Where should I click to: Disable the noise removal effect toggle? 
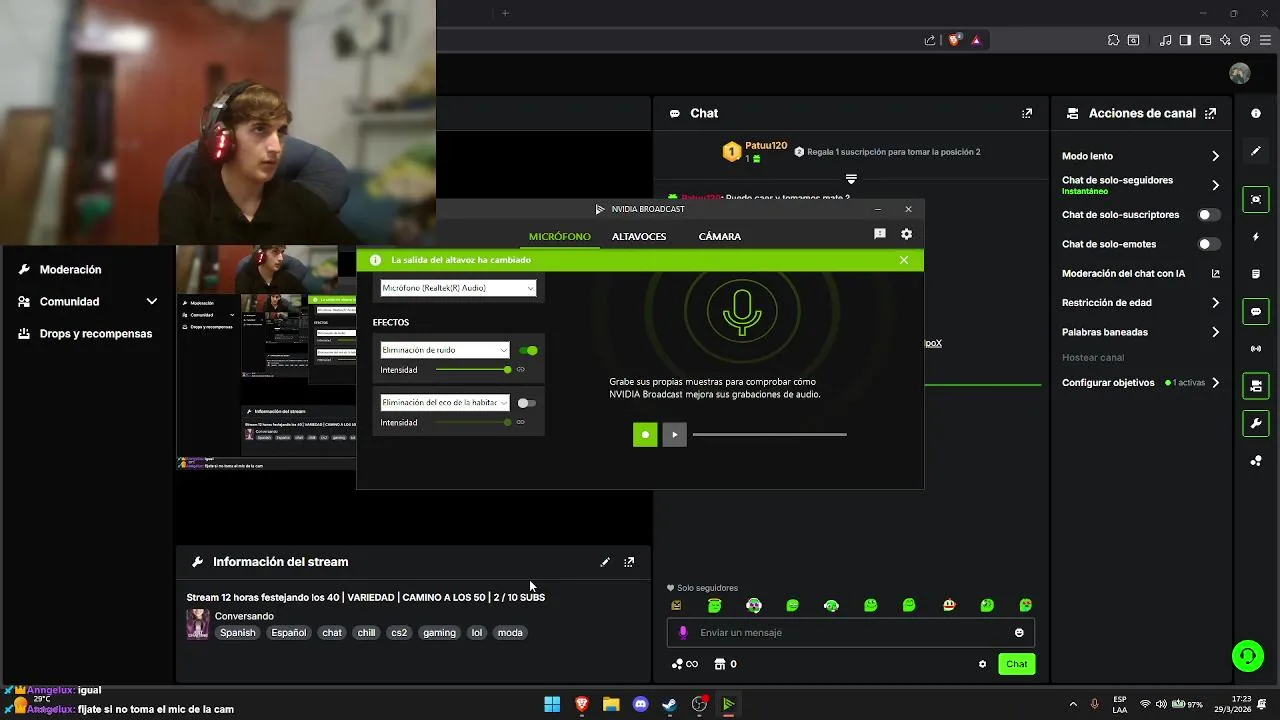528,350
